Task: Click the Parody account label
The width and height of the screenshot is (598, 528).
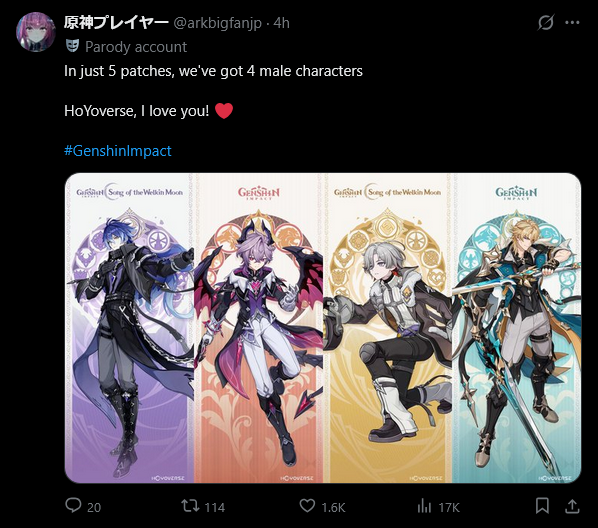Action: point(136,47)
